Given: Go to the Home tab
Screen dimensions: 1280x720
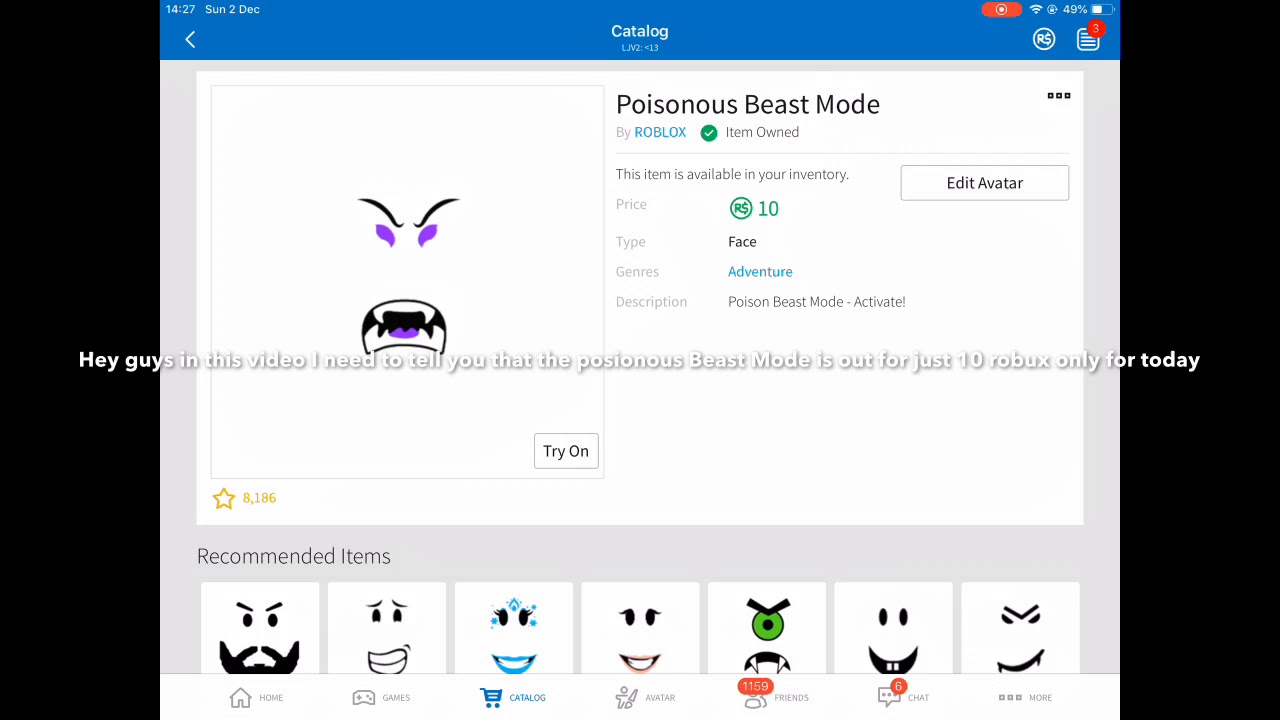Looking at the screenshot, I should [x=256, y=697].
